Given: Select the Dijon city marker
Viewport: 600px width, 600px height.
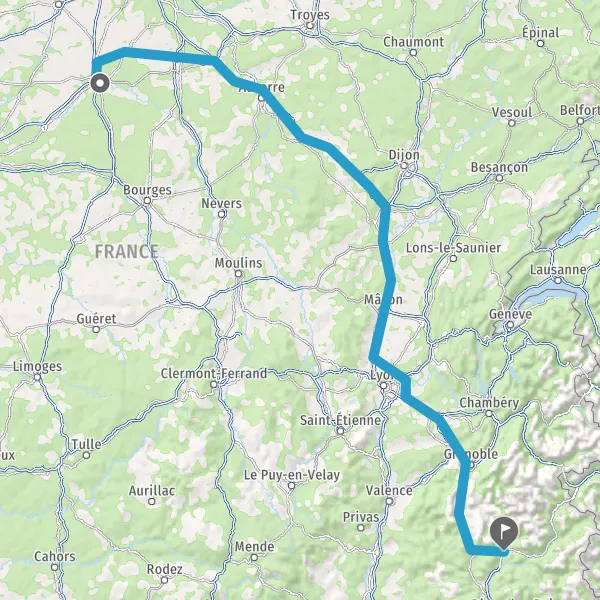Looking at the screenshot, I should 404,166.
